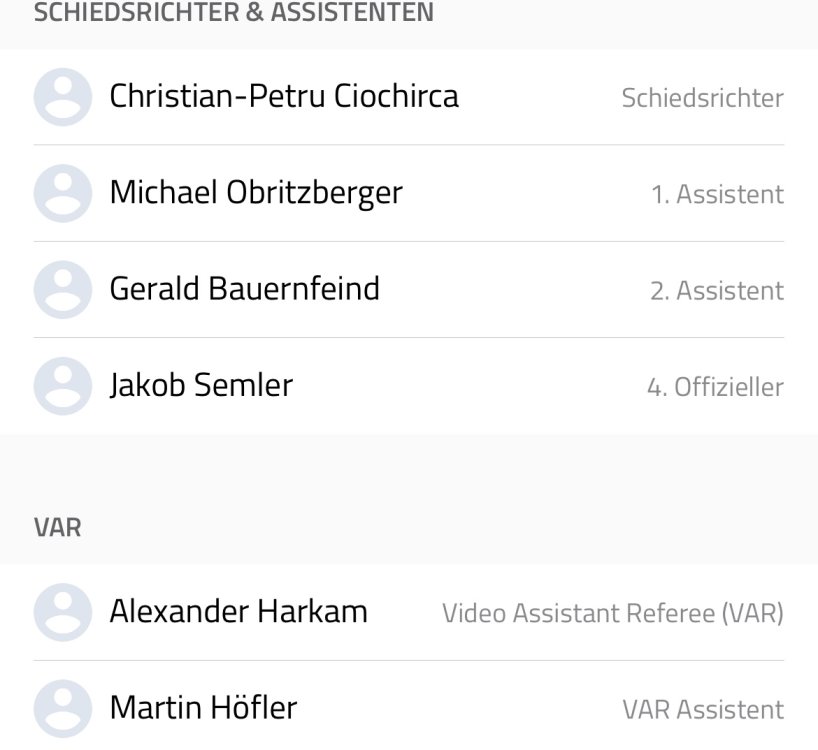Click Christian-Petru Ciochirca's avatar icon
The width and height of the screenshot is (818, 750).
(63, 97)
